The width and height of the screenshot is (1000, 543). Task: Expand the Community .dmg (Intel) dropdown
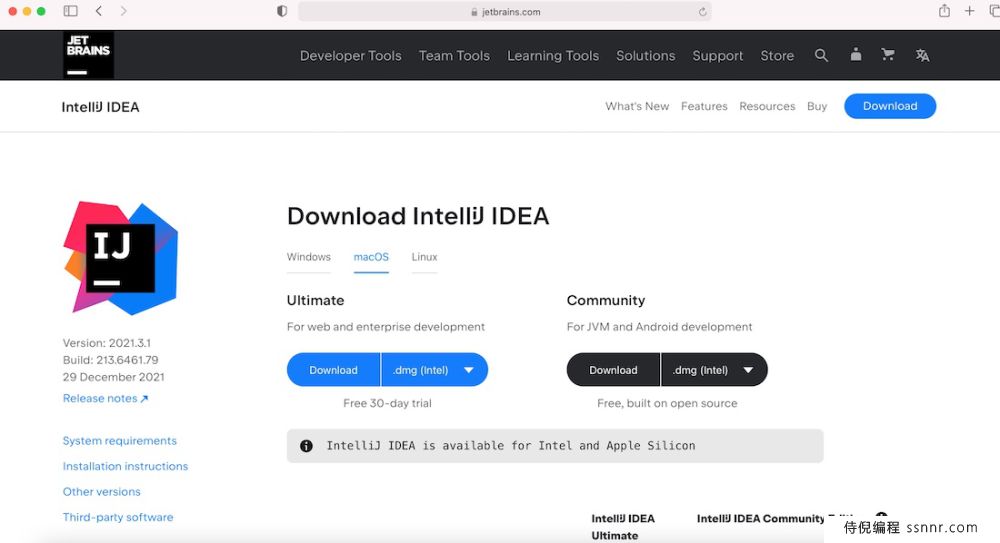[x=748, y=370]
